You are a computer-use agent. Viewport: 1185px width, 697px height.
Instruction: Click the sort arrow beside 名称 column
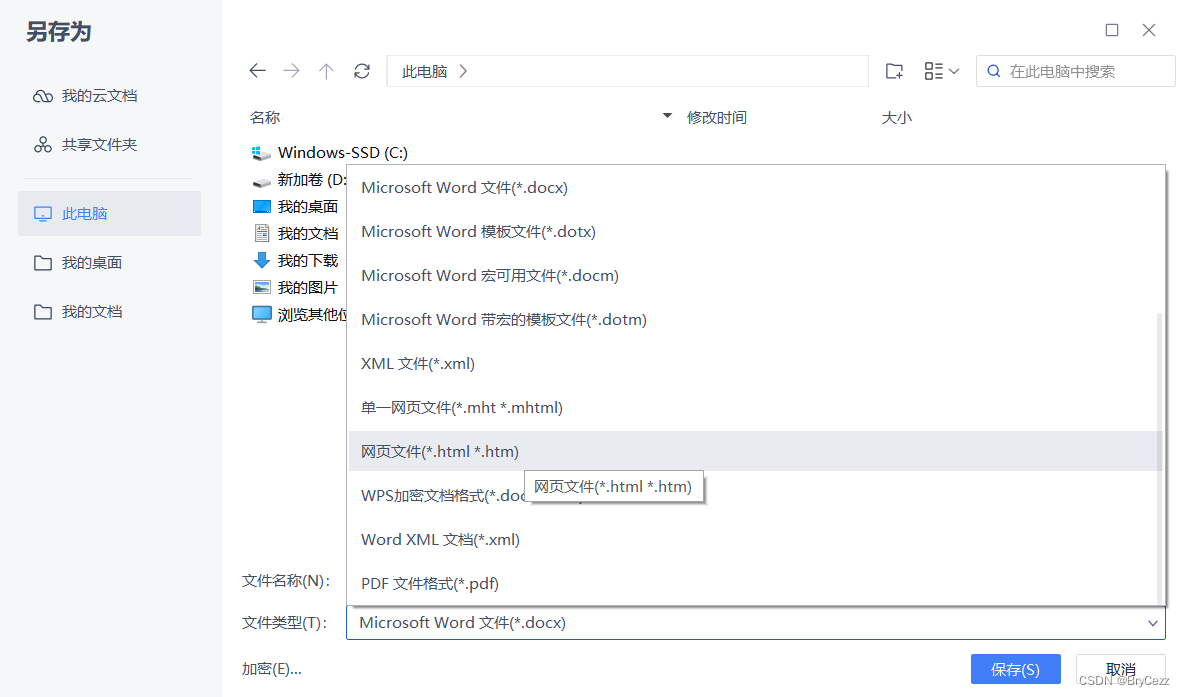(667, 116)
